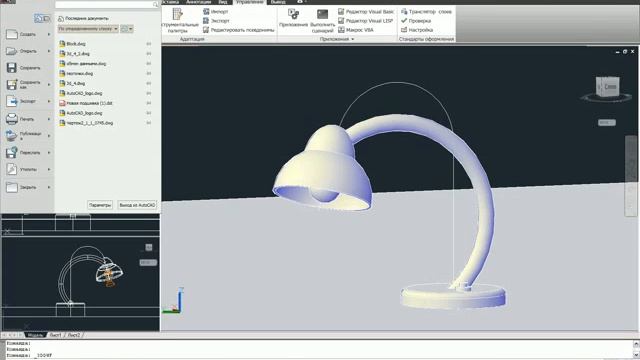This screenshot has width=640, height=360.
Task: Click the ViewCube in the viewport
Action: pos(607,87)
